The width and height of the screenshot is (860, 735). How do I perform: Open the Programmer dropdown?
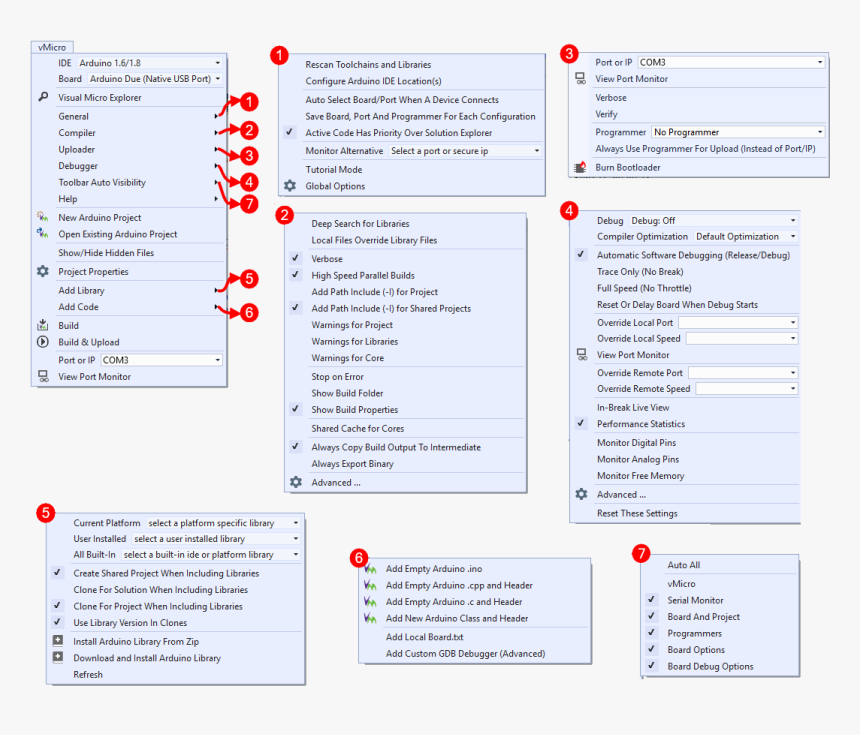(738, 132)
